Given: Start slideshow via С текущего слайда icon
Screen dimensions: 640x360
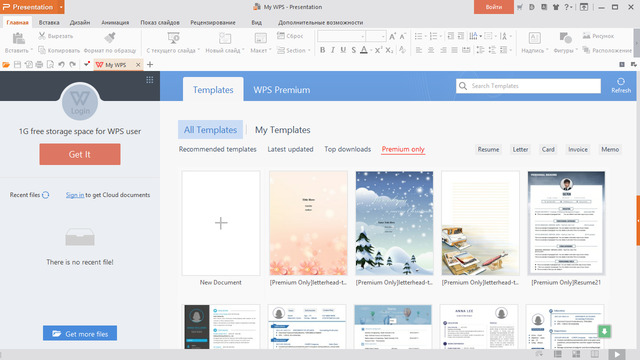Looking at the screenshot, I should (173, 38).
